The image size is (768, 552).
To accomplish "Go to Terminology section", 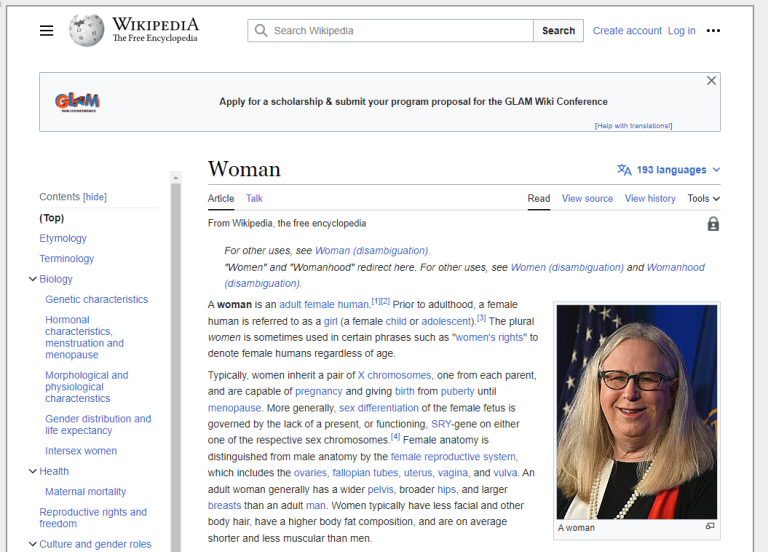I will [x=67, y=259].
